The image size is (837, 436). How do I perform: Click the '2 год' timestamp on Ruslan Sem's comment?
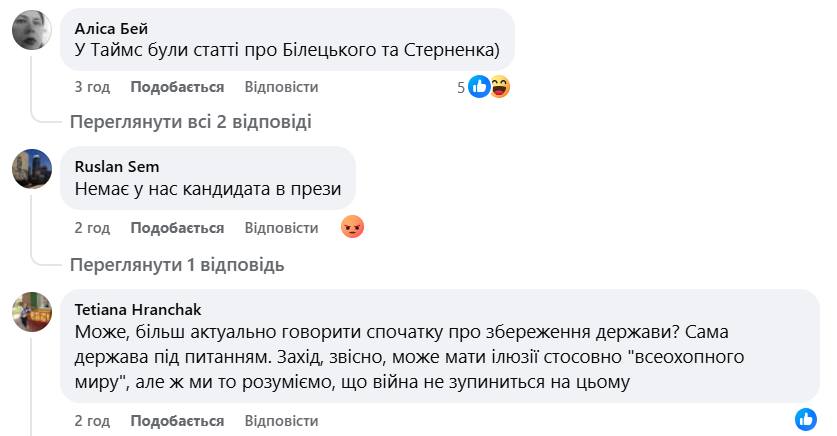point(92,228)
